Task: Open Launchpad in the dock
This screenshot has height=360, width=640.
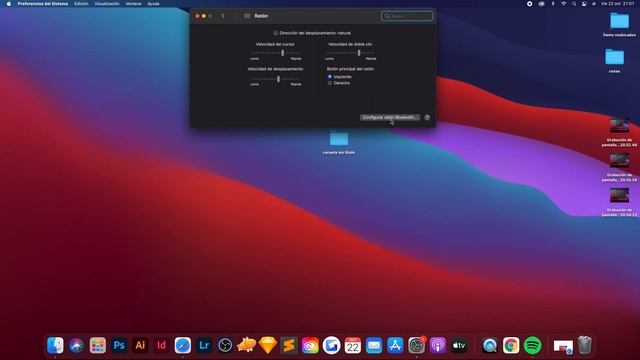Action: point(98,346)
